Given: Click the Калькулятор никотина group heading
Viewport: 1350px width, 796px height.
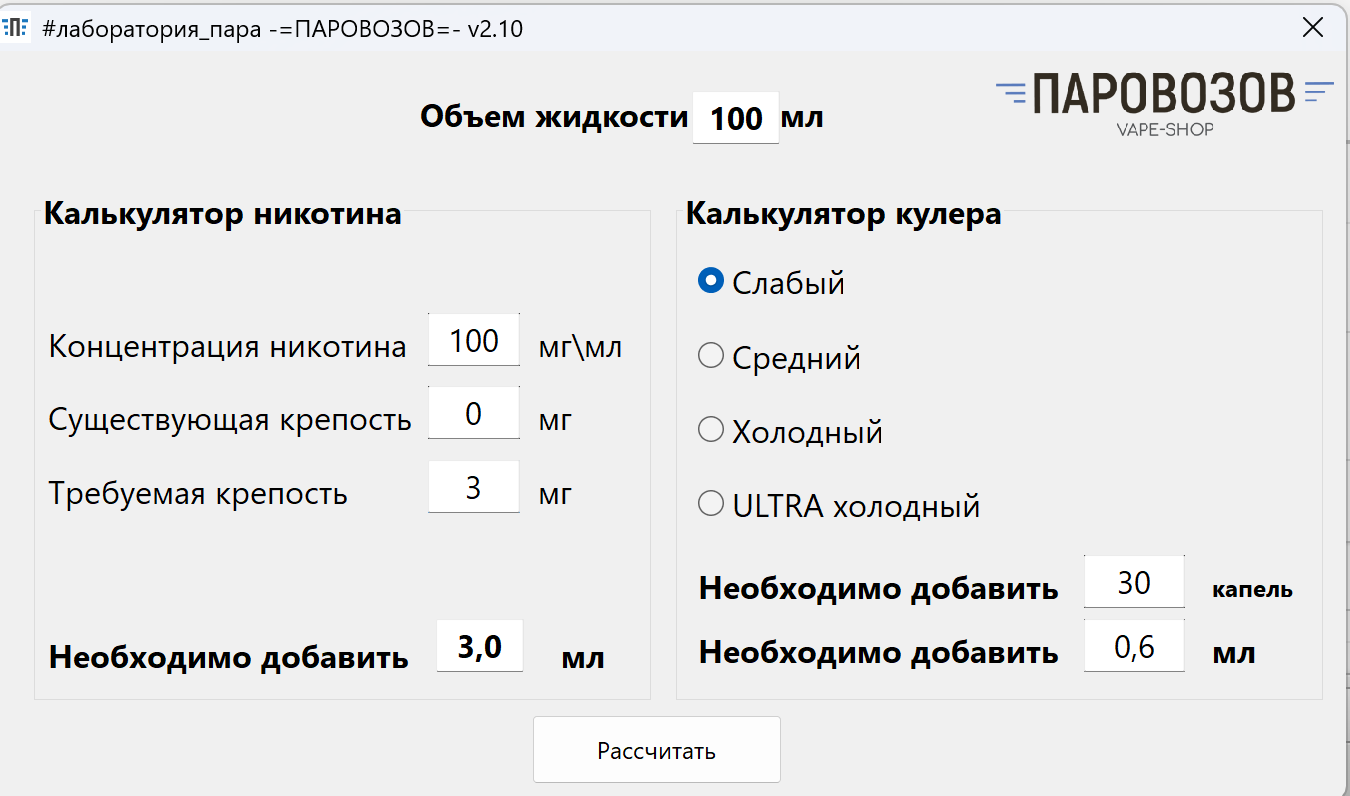Looking at the screenshot, I should 223,213.
